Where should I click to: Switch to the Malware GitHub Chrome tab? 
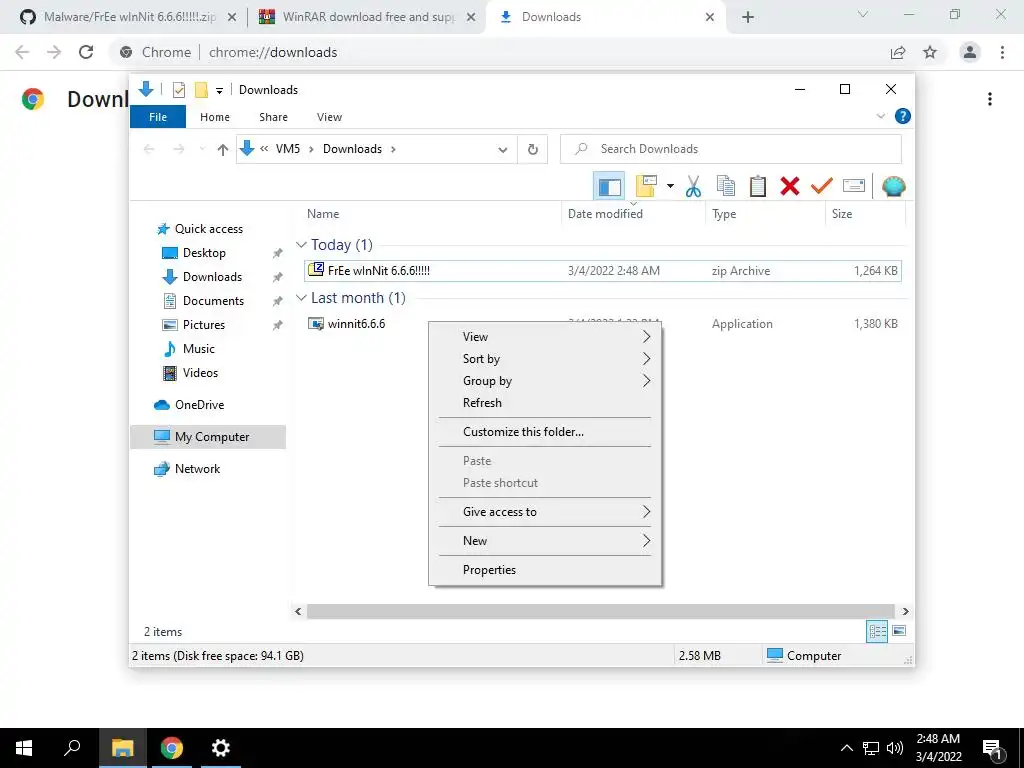click(129, 17)
